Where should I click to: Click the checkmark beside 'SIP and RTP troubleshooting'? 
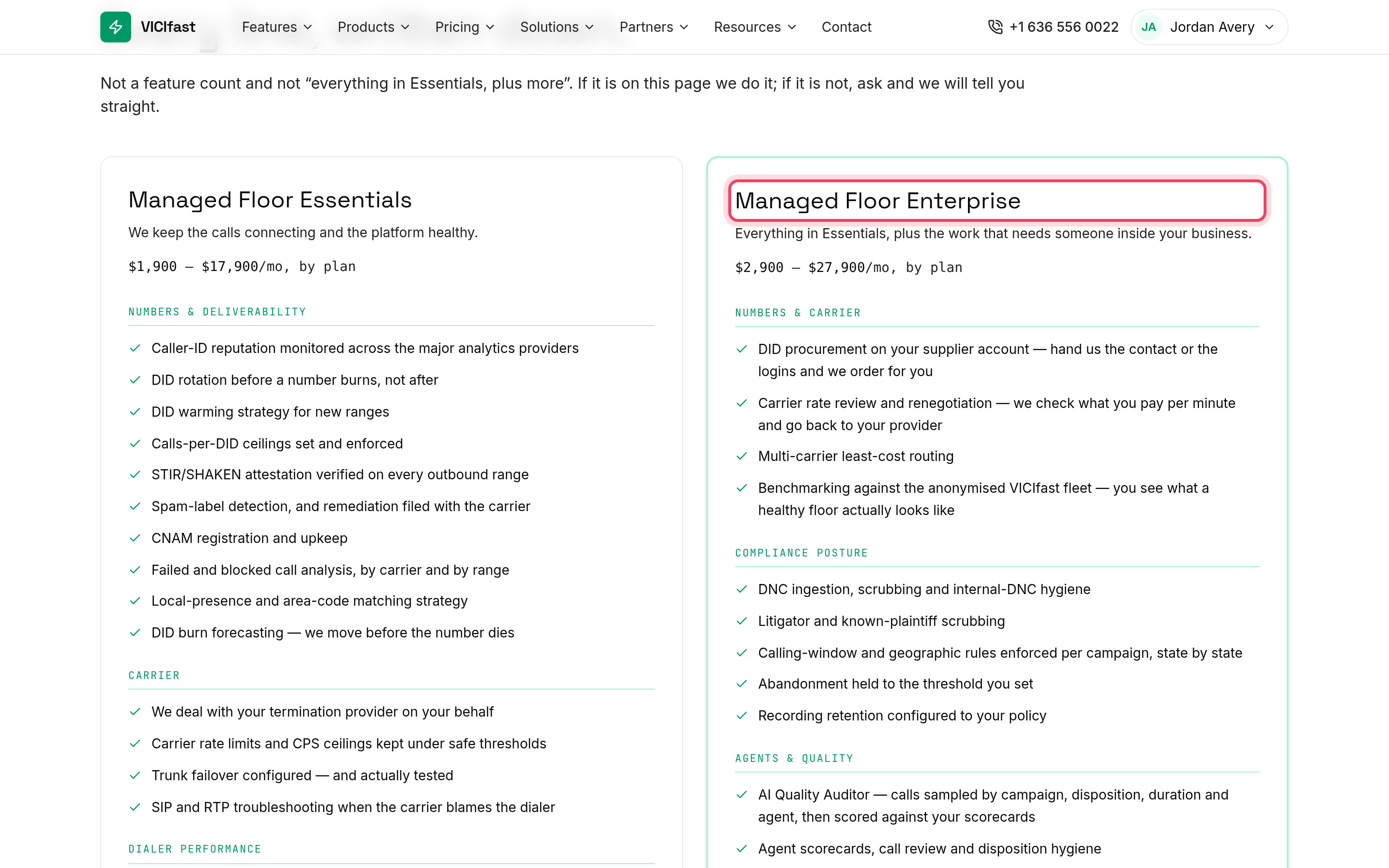point(135,808)
